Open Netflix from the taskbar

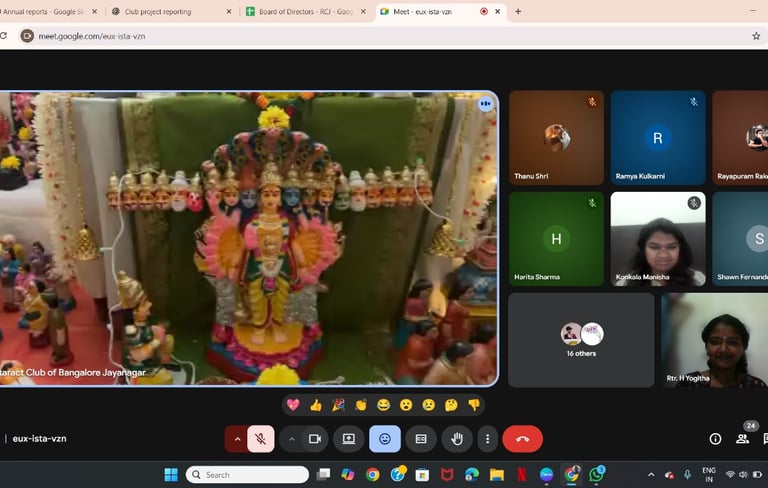pyautogui.click(x=522, y=474)
